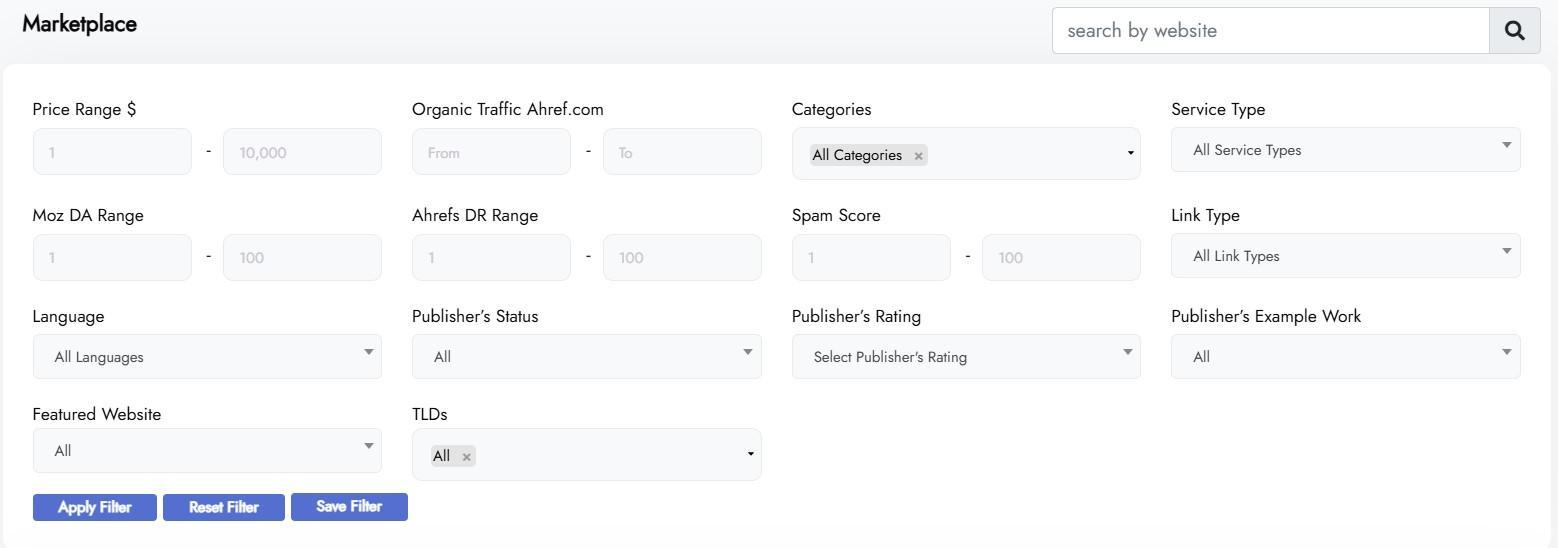Open the Service Type dropdown
Image resolution: width=1558 pixels, height=548 pixels.
[x=1345, y=150]
